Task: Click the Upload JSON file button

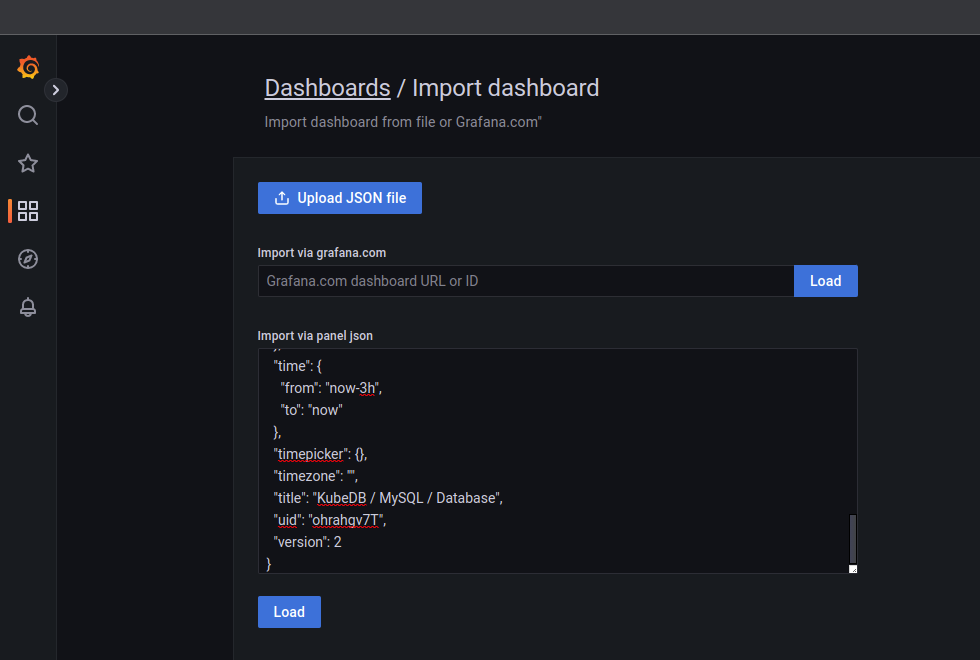Action: pos(339,197)
